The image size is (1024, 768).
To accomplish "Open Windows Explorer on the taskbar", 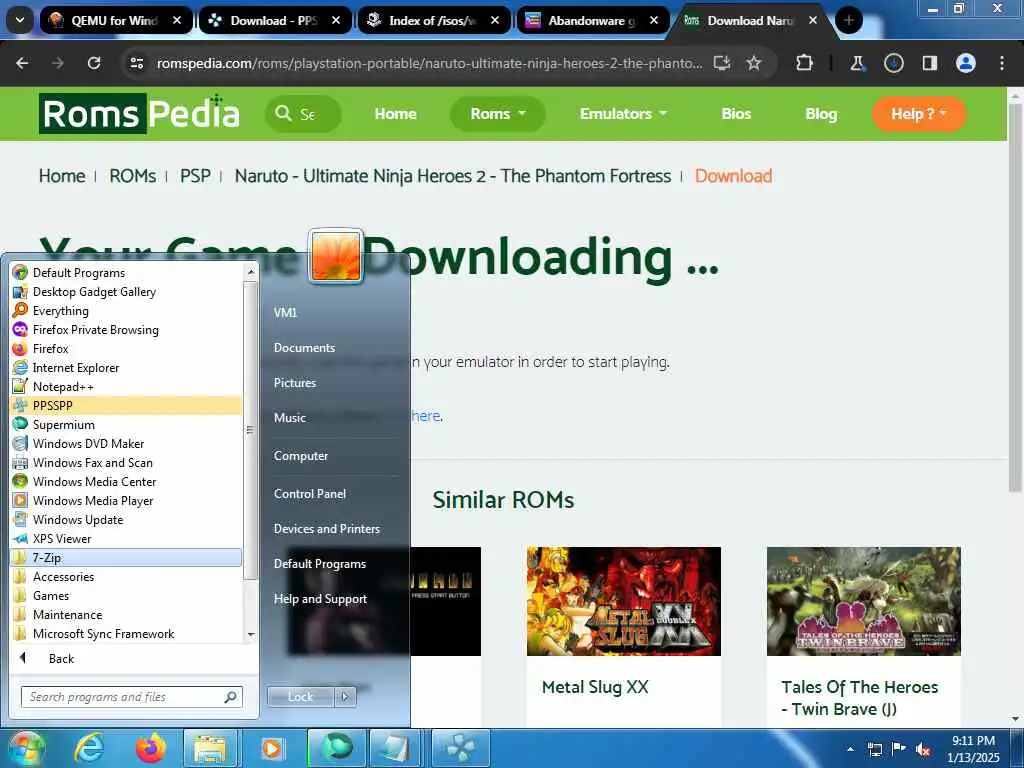I will [210, 748].
